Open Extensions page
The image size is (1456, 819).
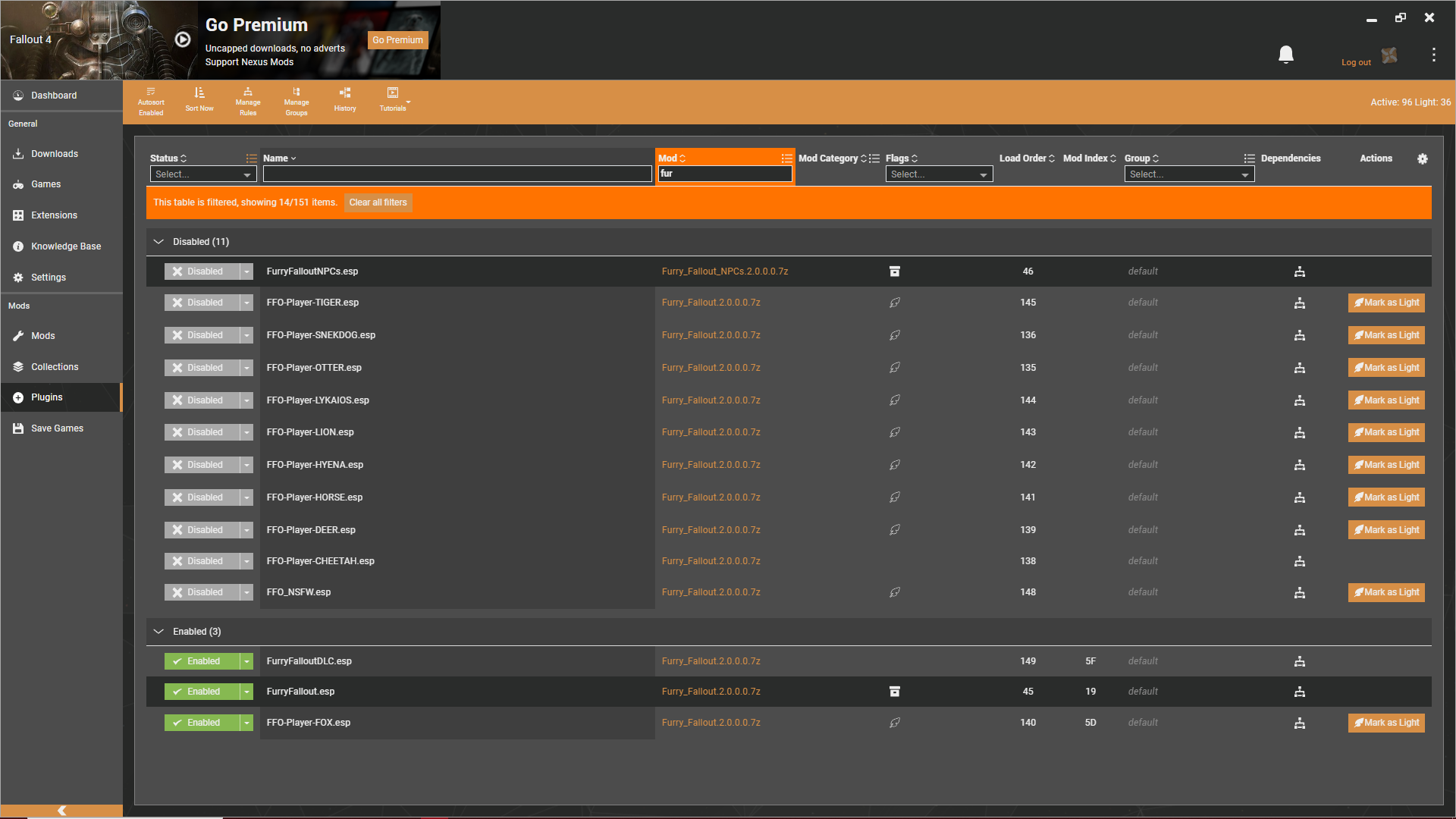(x=61, y=215)
